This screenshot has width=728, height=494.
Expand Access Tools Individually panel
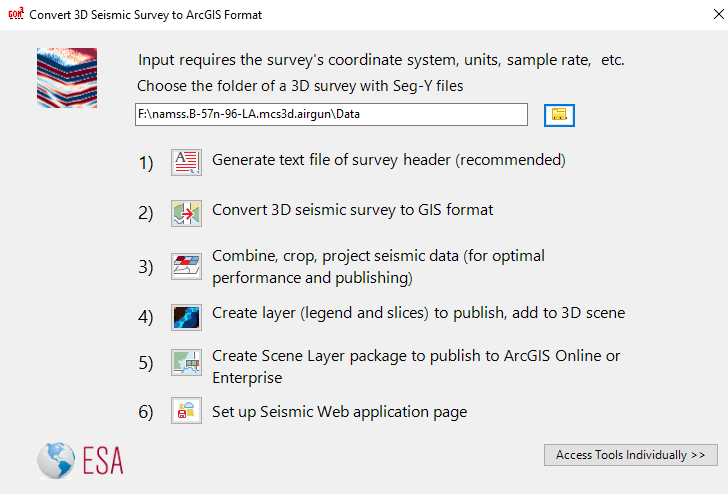(630, 455)
